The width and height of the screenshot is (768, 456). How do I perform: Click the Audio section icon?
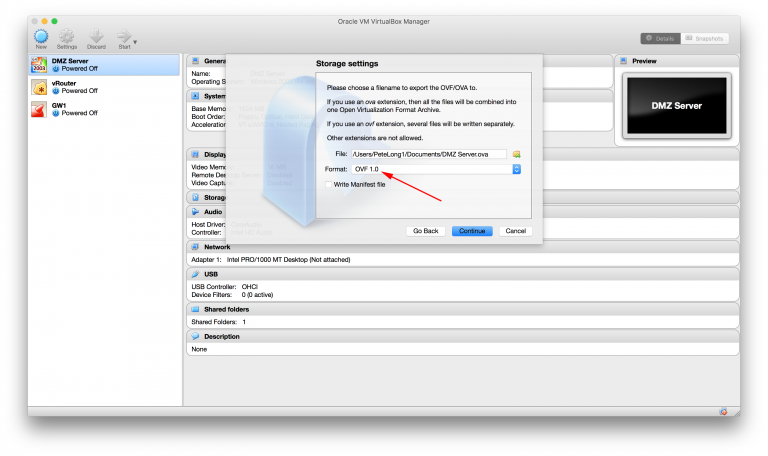pos(195,212)
